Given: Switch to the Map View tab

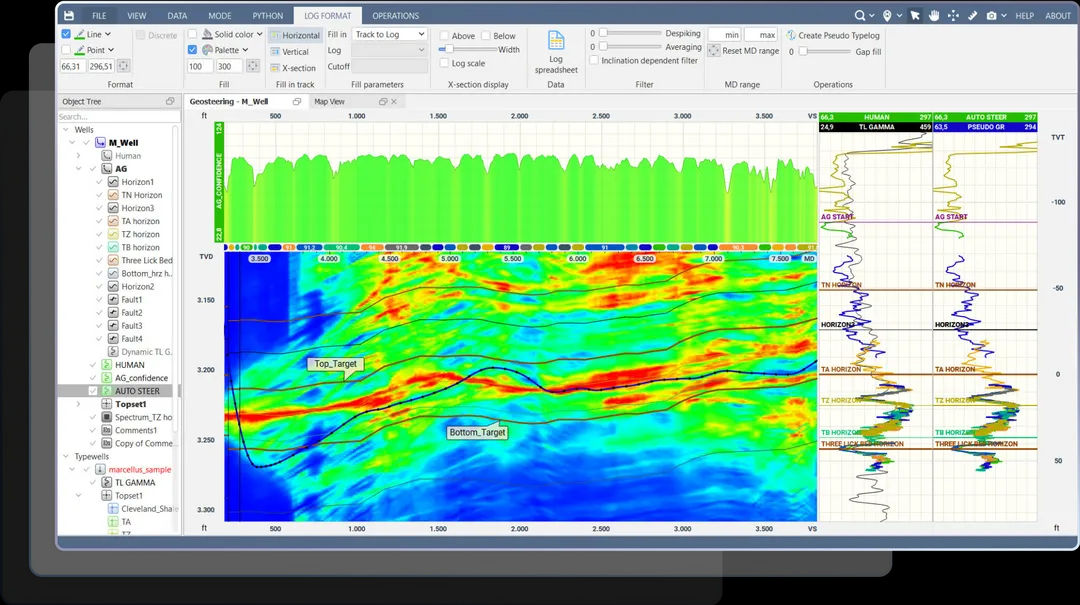Looking at the screenshot, I should click(329, 101).
